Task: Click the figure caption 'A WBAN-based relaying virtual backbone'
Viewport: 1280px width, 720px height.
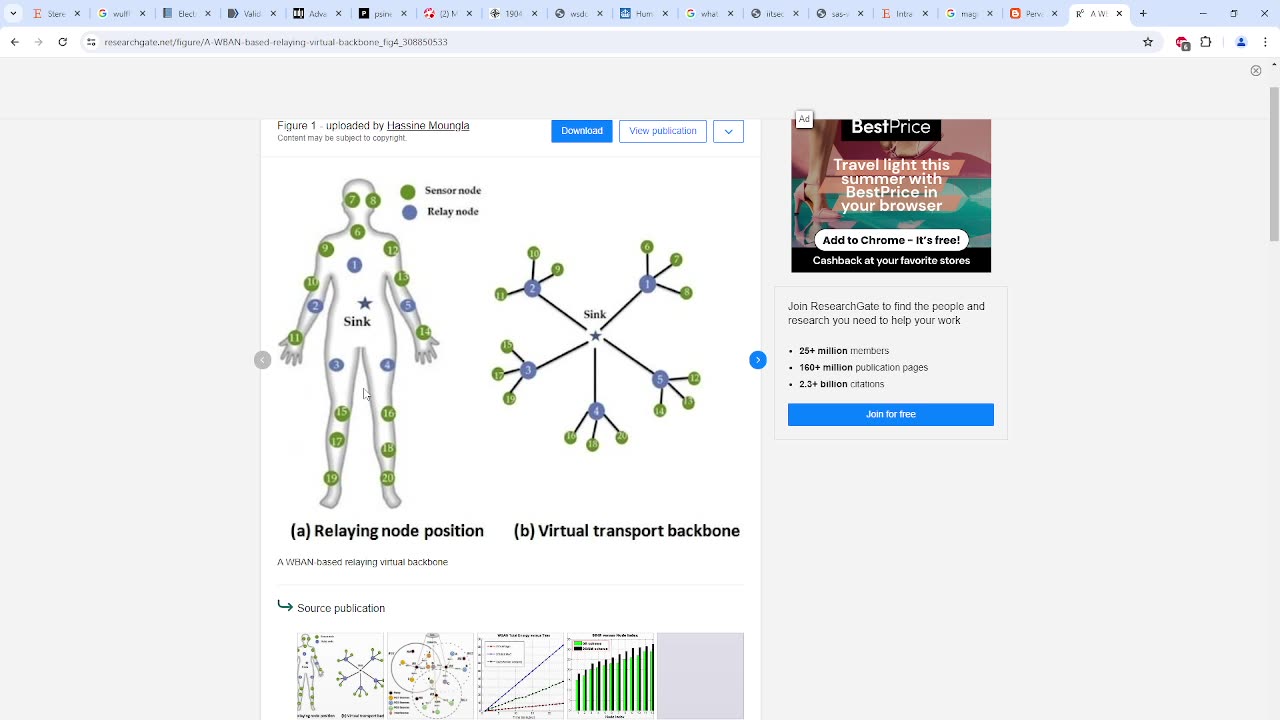Action: tap(362, 562)
